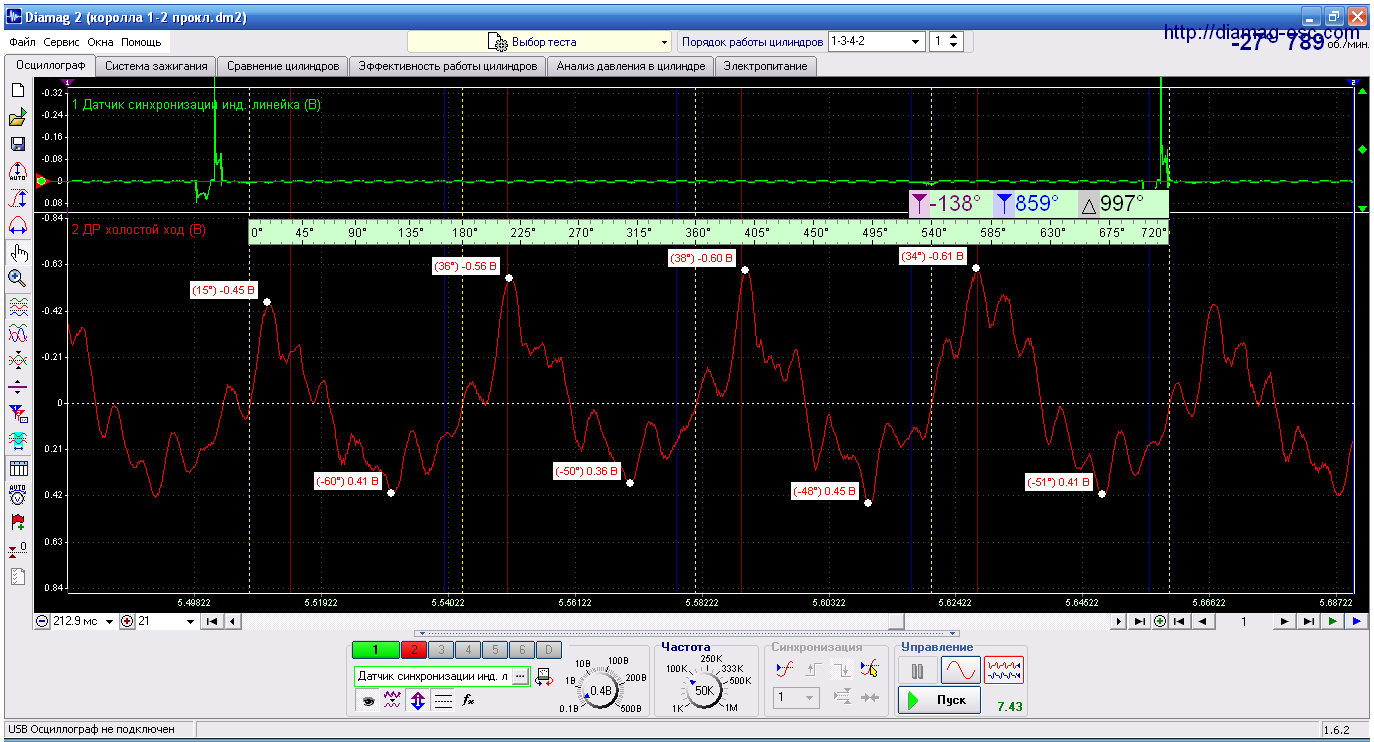Switch to the Система зажигания tab
Viewport: 1374px width, 742px height.
(156, 66)
